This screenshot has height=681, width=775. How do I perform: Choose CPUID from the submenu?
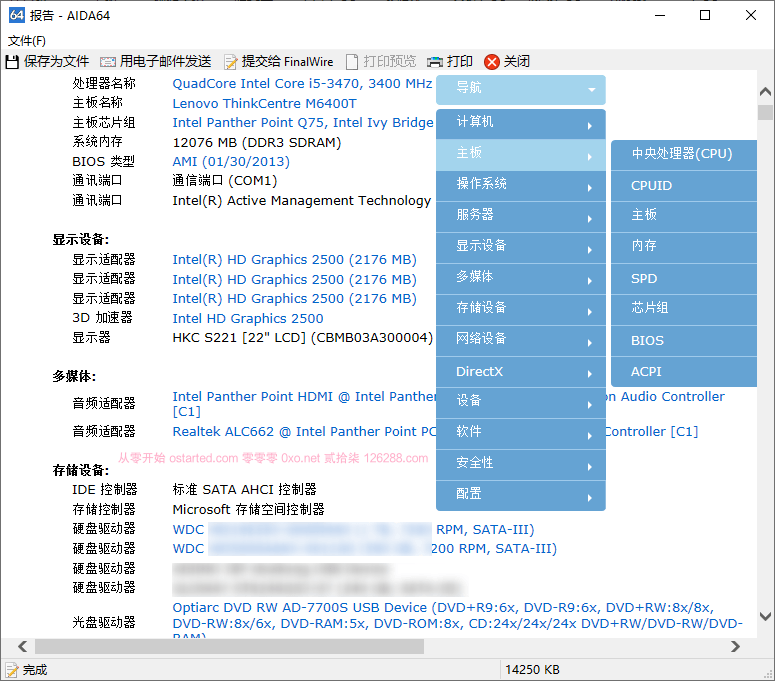pyautogui.click(x=684, y=186)
